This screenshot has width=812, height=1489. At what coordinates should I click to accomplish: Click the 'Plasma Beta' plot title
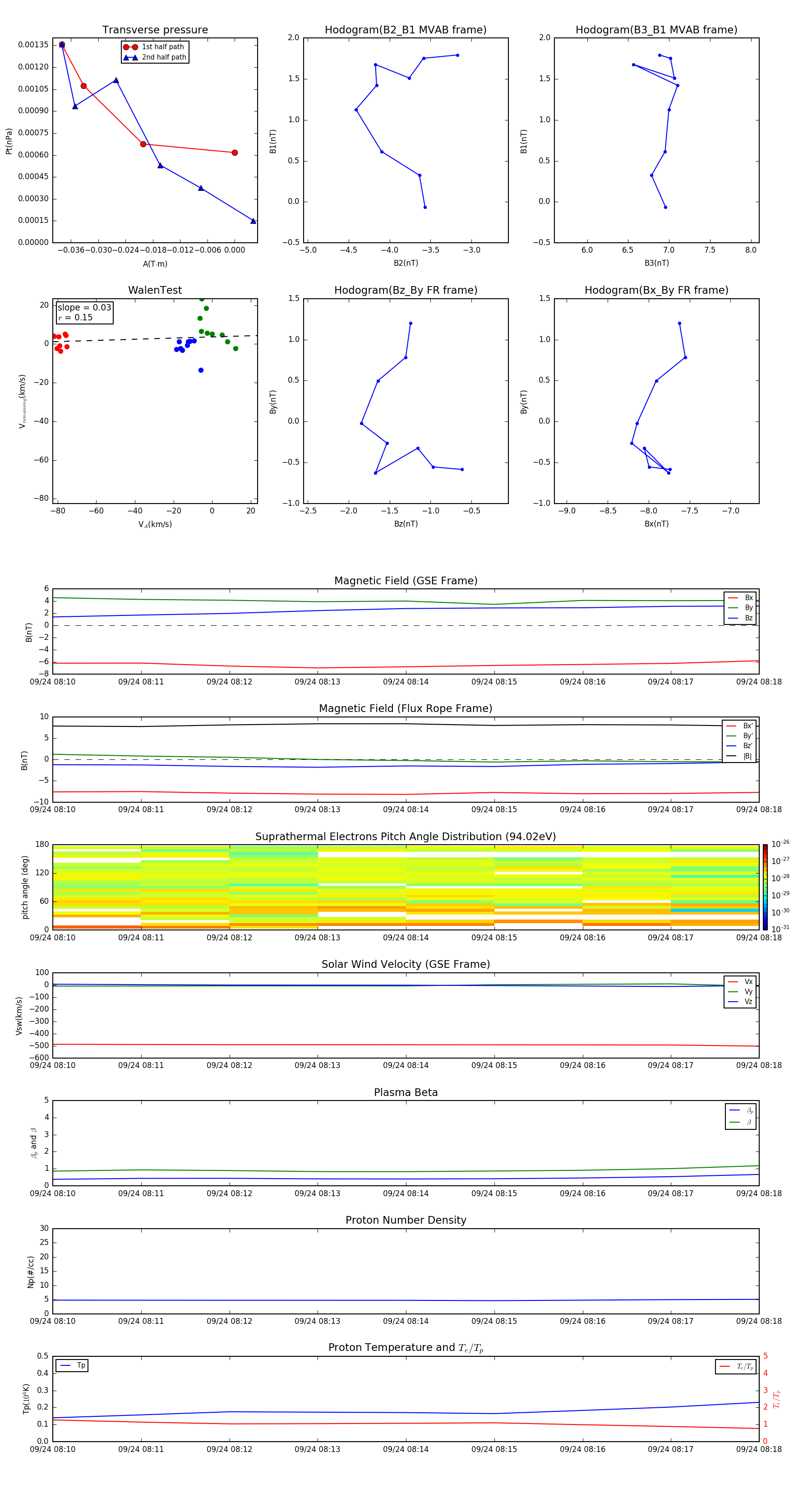pos(406,1092)
